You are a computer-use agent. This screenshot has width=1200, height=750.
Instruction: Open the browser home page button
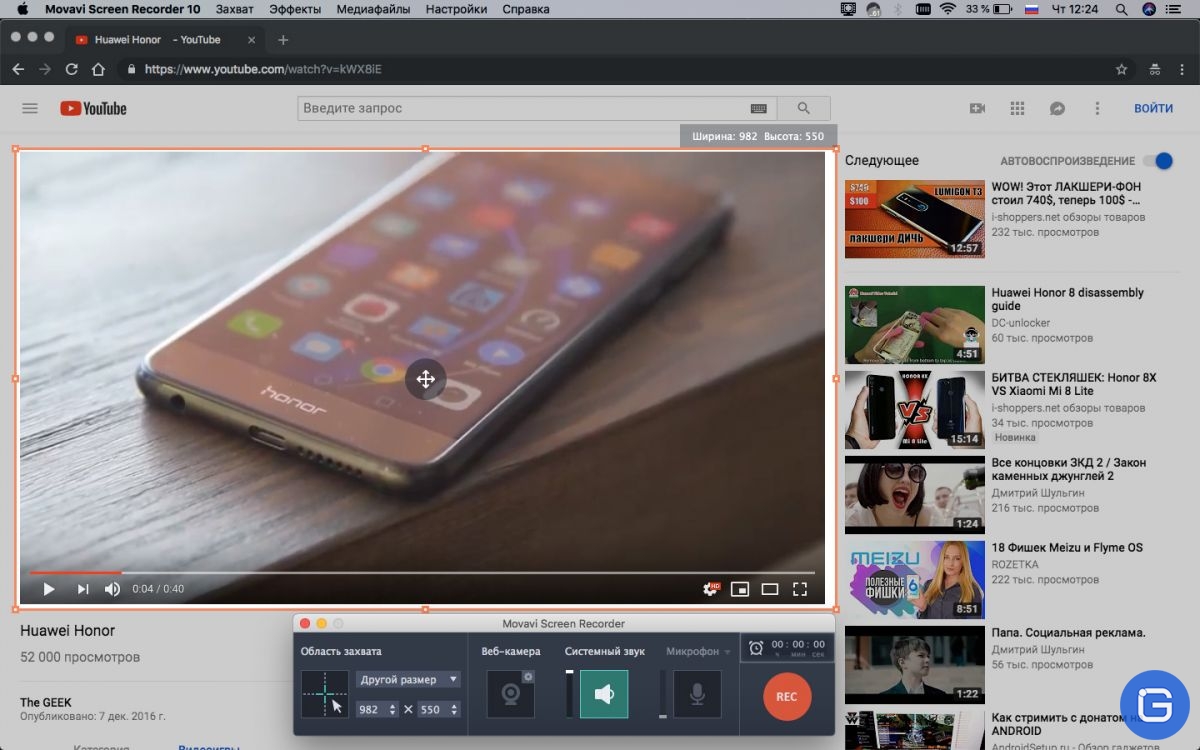[98, 70]
